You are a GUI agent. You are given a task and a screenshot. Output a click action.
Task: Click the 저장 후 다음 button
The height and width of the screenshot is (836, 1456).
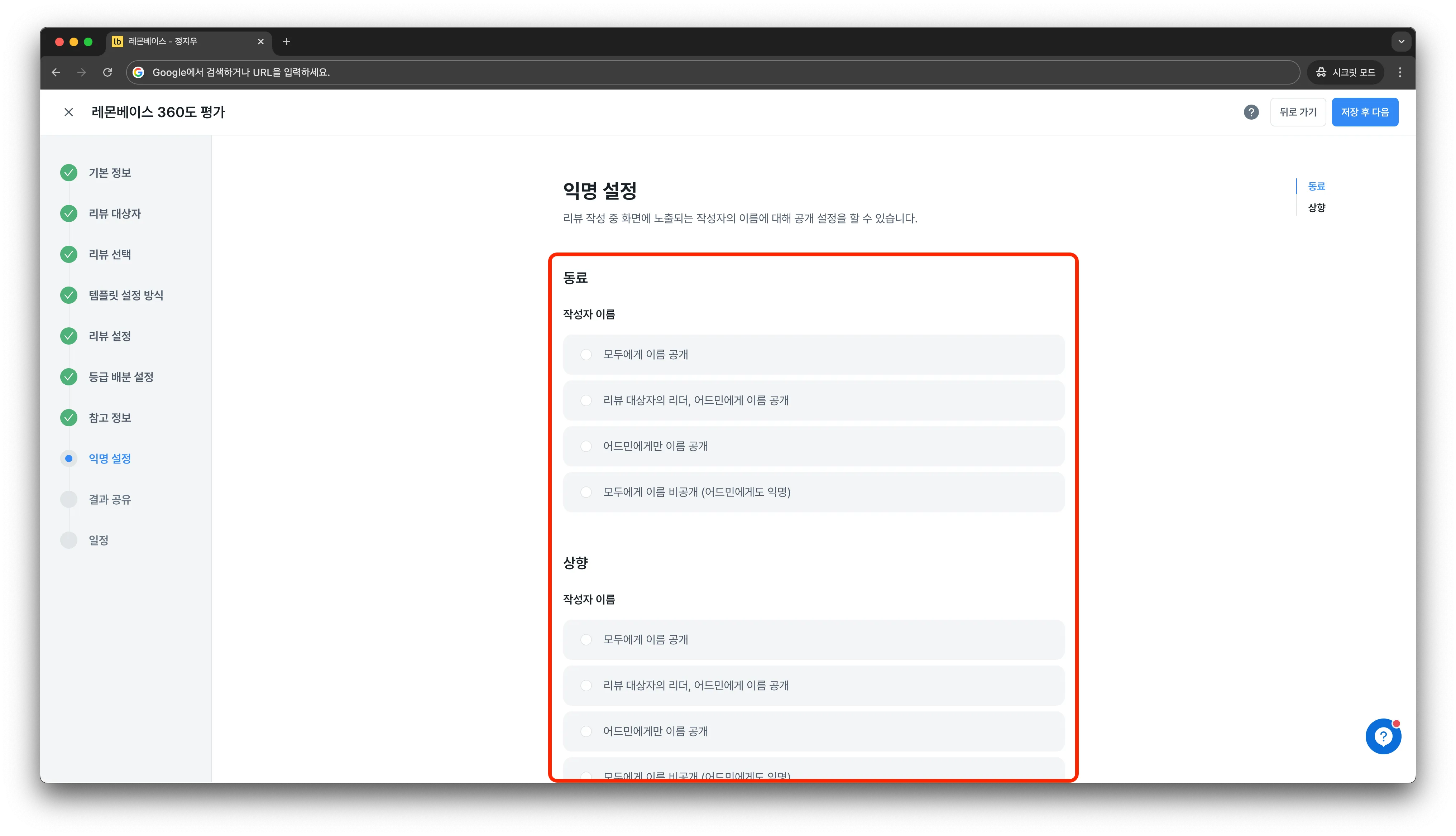click(1365, 112)
